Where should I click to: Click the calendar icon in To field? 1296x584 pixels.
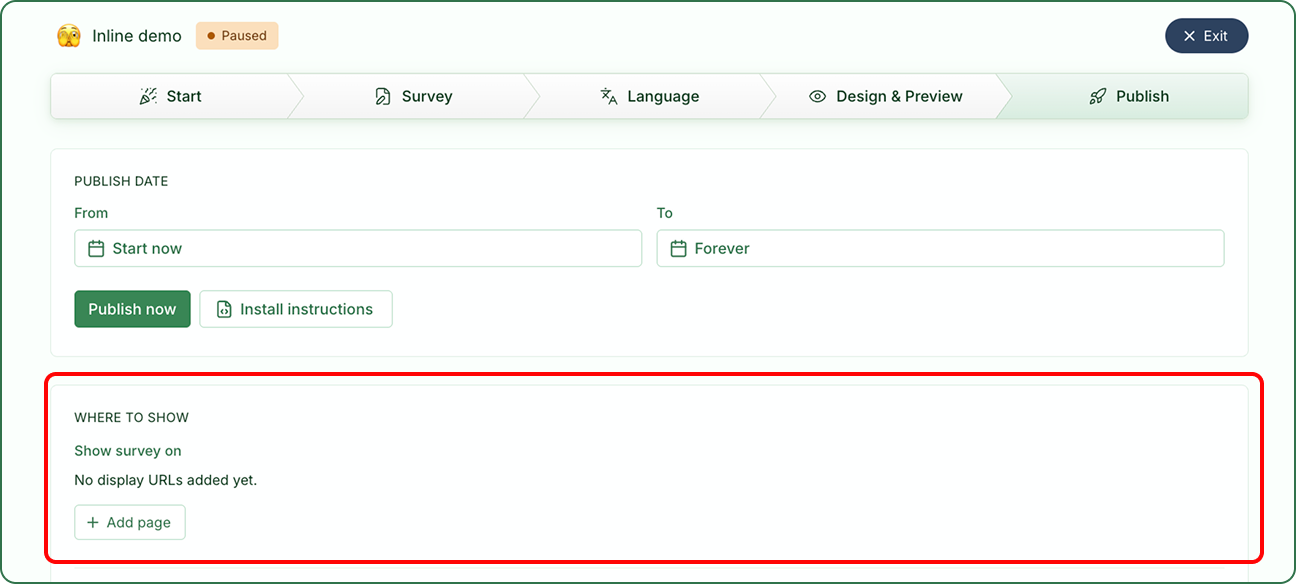point(678,248)
